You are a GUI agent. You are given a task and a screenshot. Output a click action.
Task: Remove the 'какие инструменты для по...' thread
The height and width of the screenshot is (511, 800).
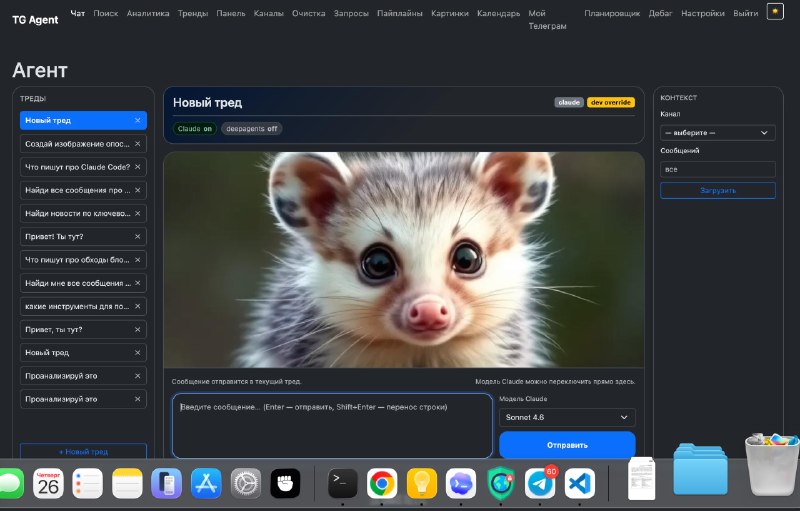[137, 306]
